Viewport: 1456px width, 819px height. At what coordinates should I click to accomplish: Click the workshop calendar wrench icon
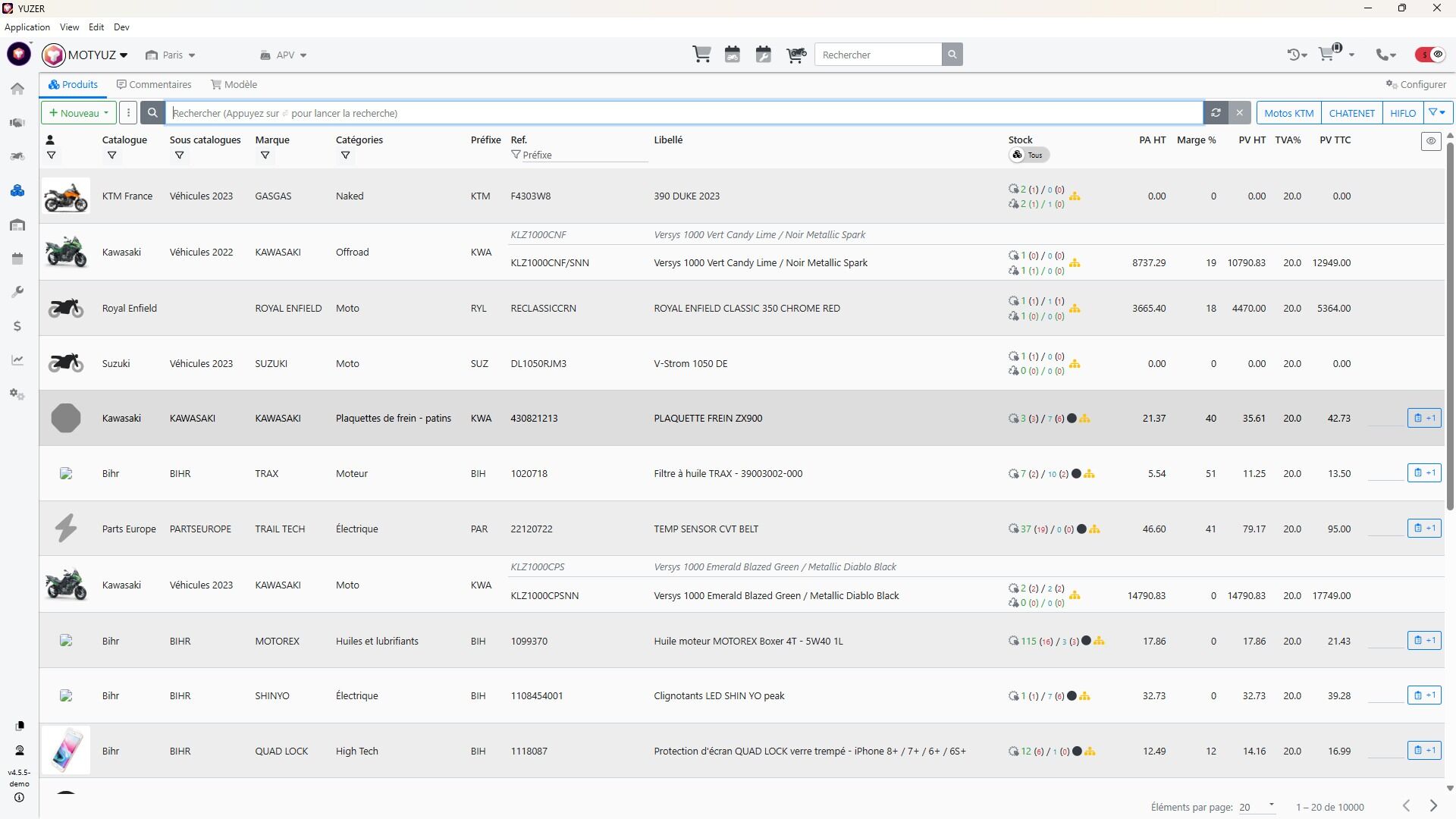click(763, 55)
